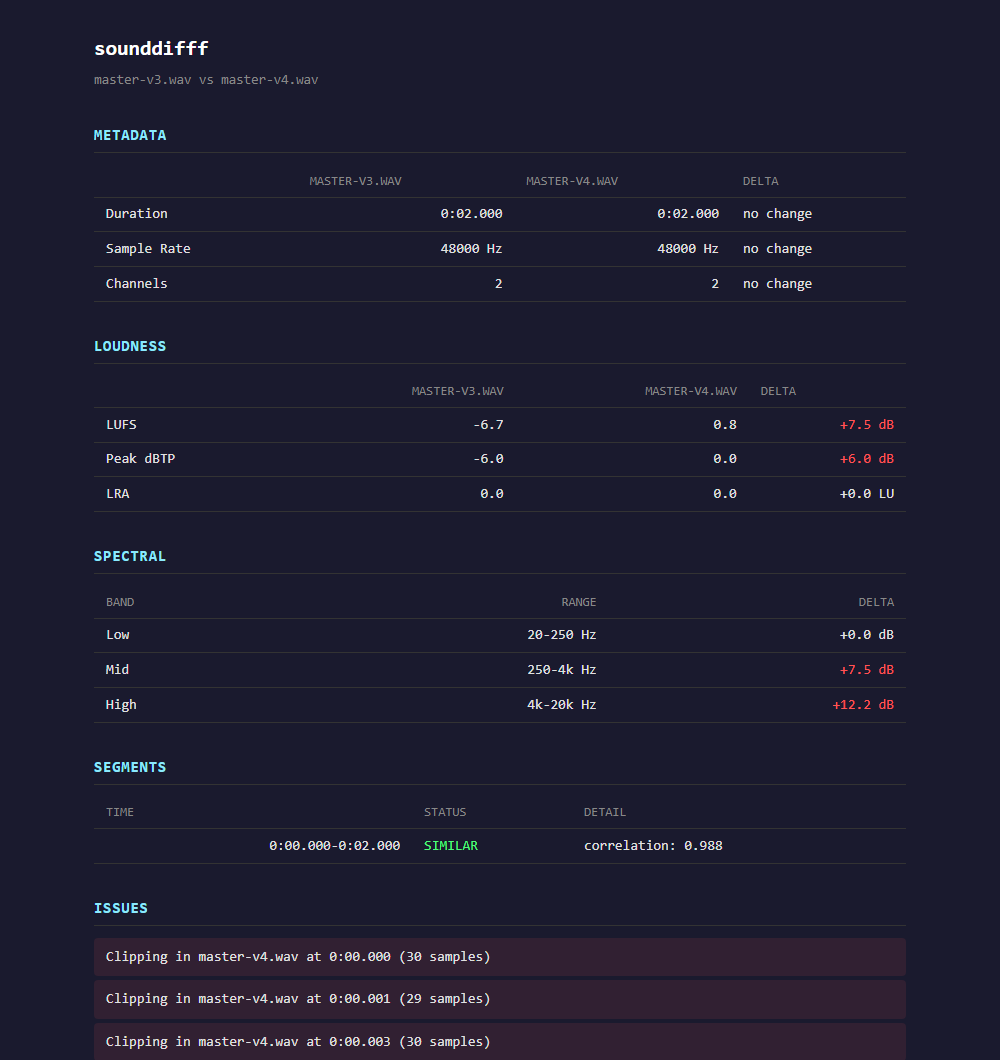Click the +7.5 dB Mid band delta
Viewport: 1000px width, 1060px height.
point(867,669)
